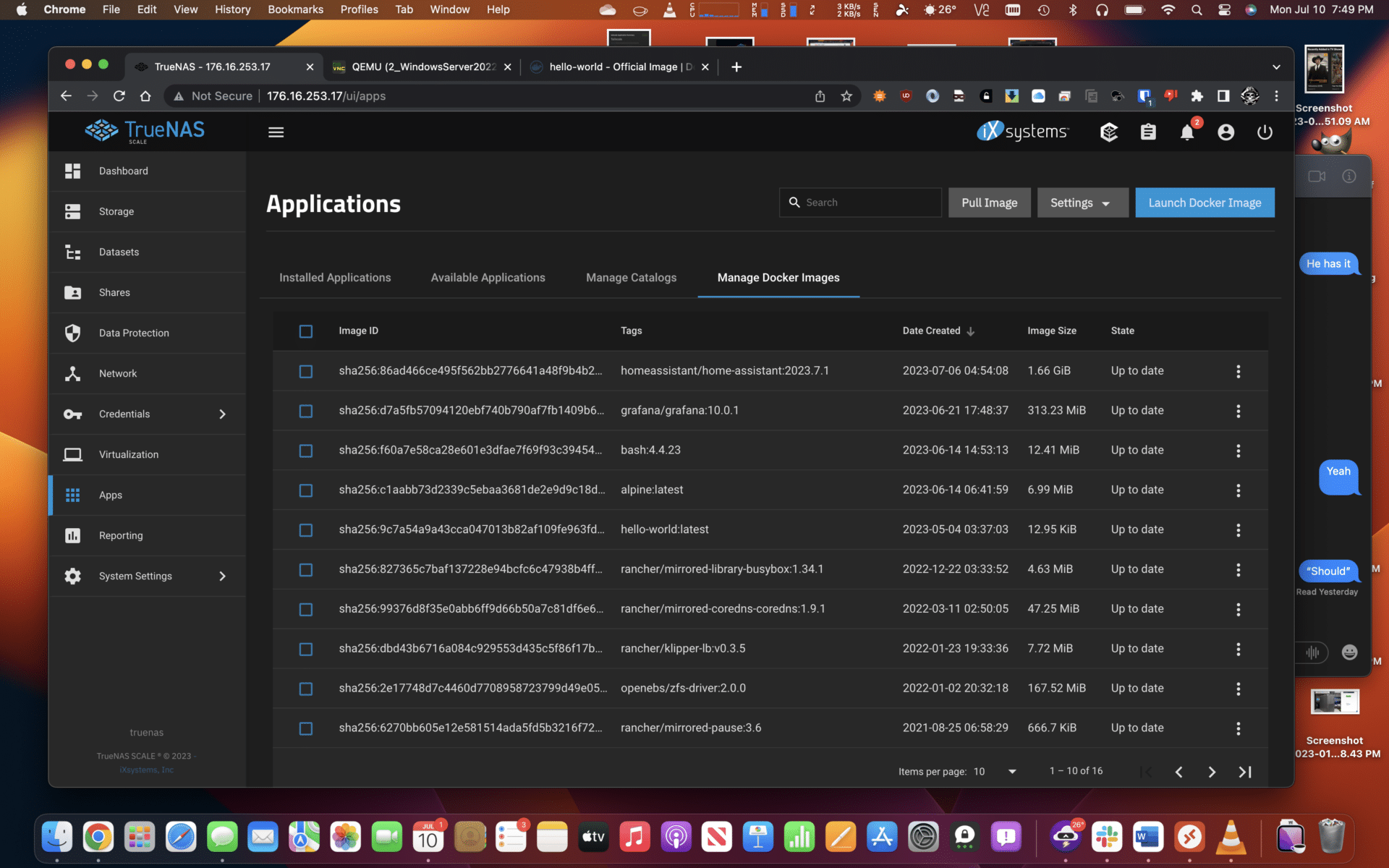The height and width of the screenshot is (868, 1389).
Task: Click the Virtualization laptop icon
Action: click(72, 454)
